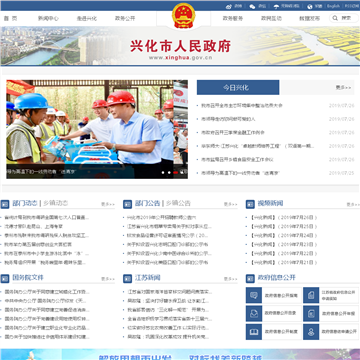Open video news dated 2019年7月25日
The image size is (360, 360).
click(x=283, y=226)
